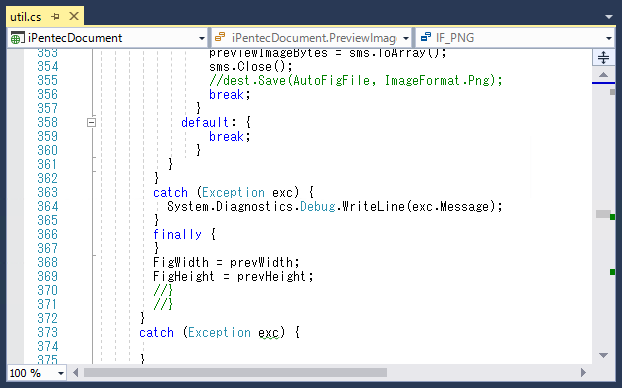Open the tab list overflow arrow
Viewport: 622px width, 388px height.
609,17
